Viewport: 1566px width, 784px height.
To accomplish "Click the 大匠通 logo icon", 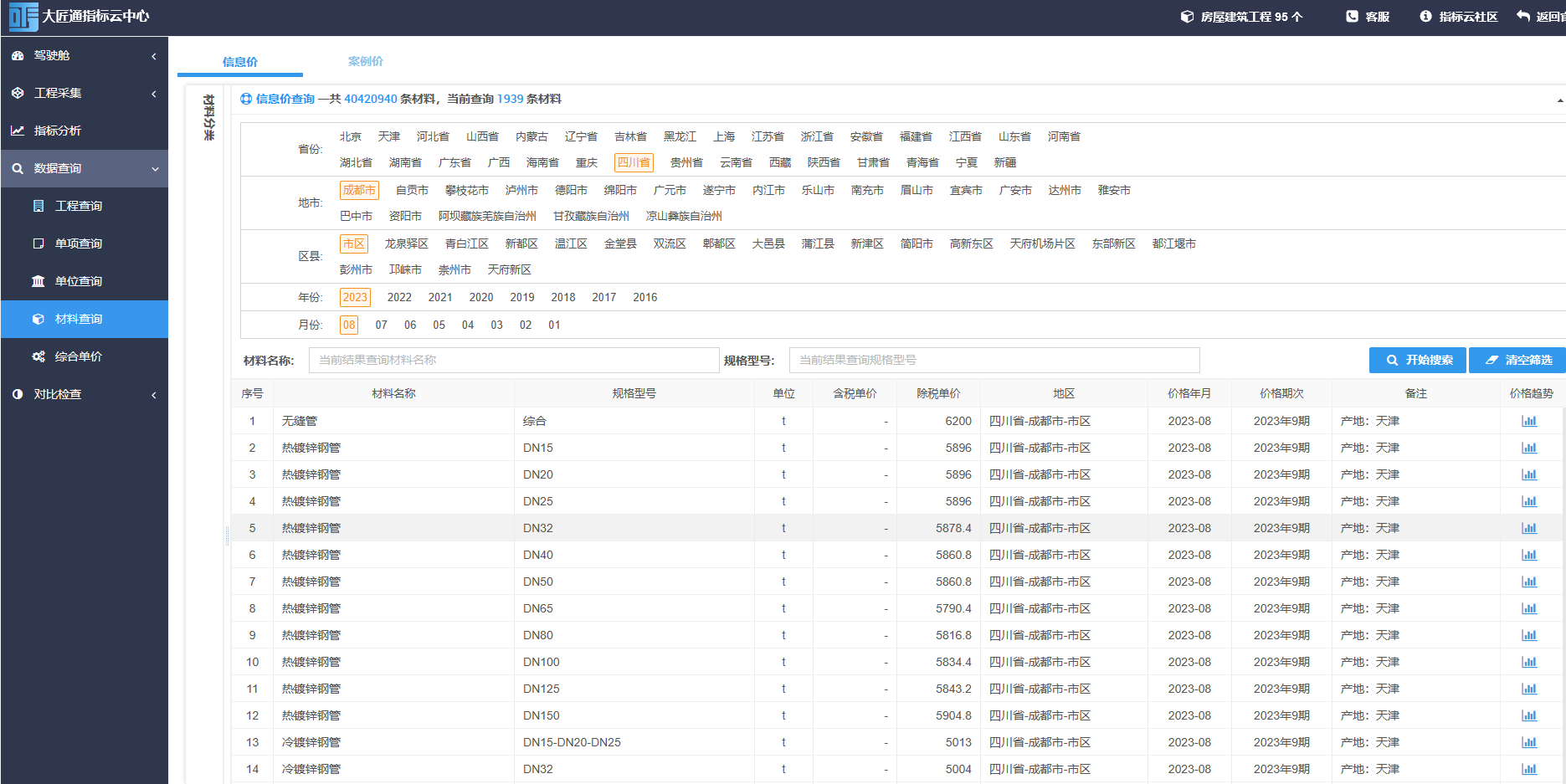I will tap(23, 17).
